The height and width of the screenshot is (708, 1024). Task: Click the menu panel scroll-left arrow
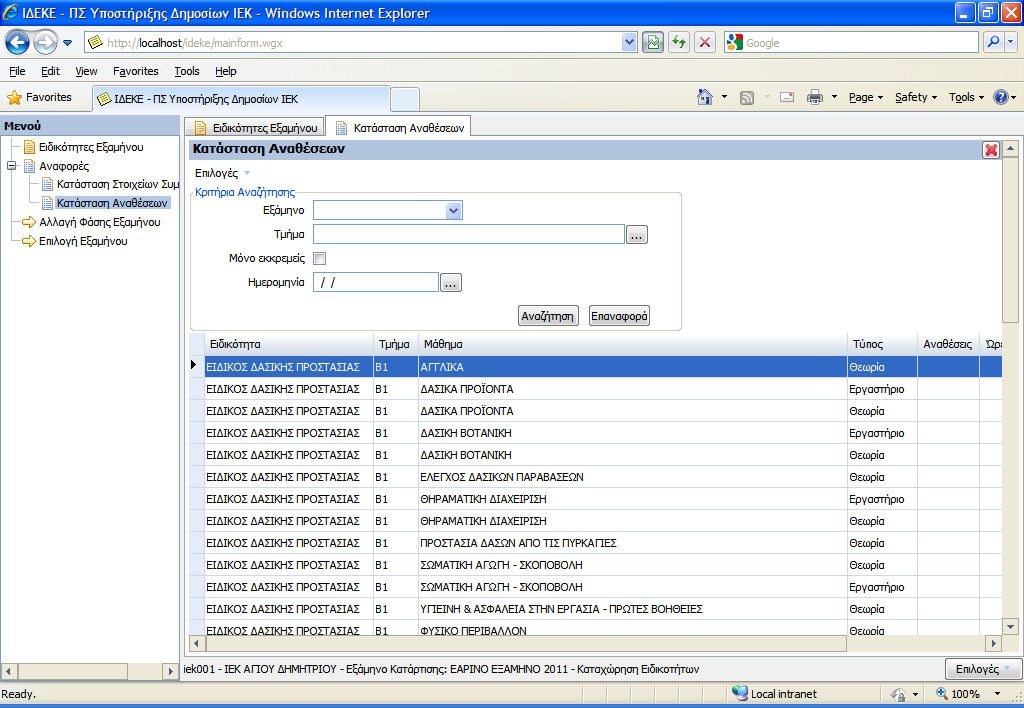8,671
